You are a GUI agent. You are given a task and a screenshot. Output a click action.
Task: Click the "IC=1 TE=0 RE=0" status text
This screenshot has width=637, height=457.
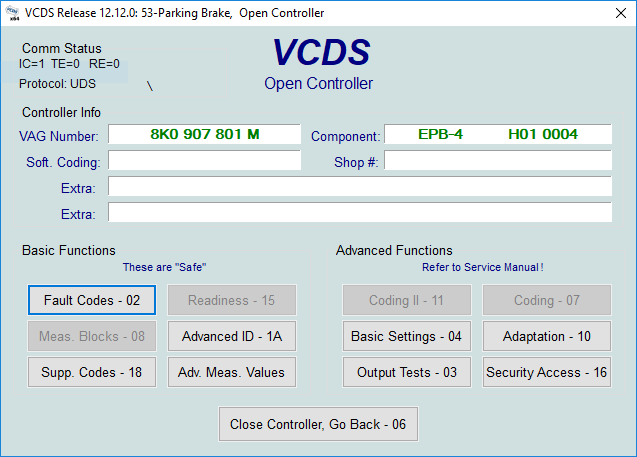click(69, 64)
